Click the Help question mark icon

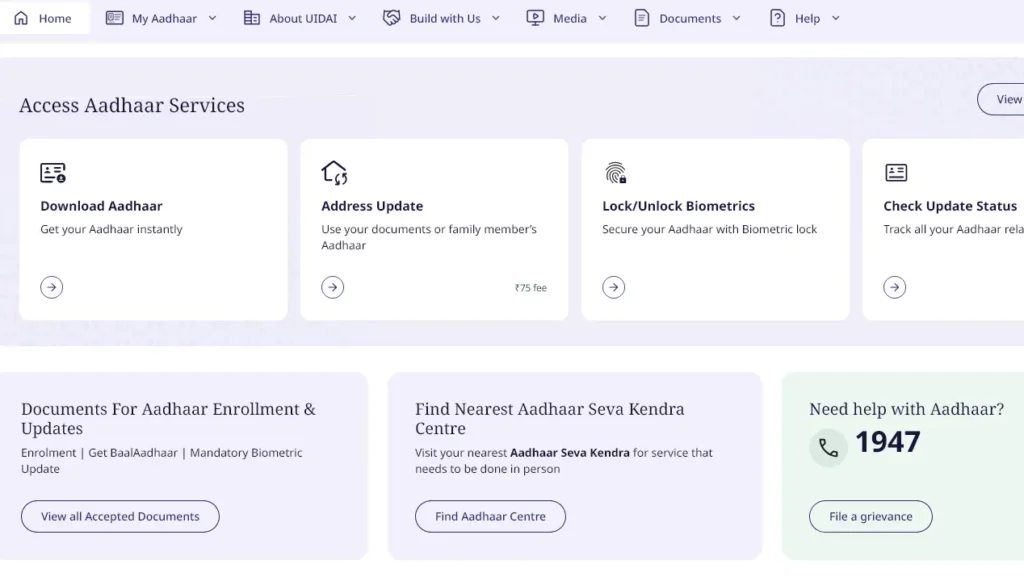pos(777,18)
